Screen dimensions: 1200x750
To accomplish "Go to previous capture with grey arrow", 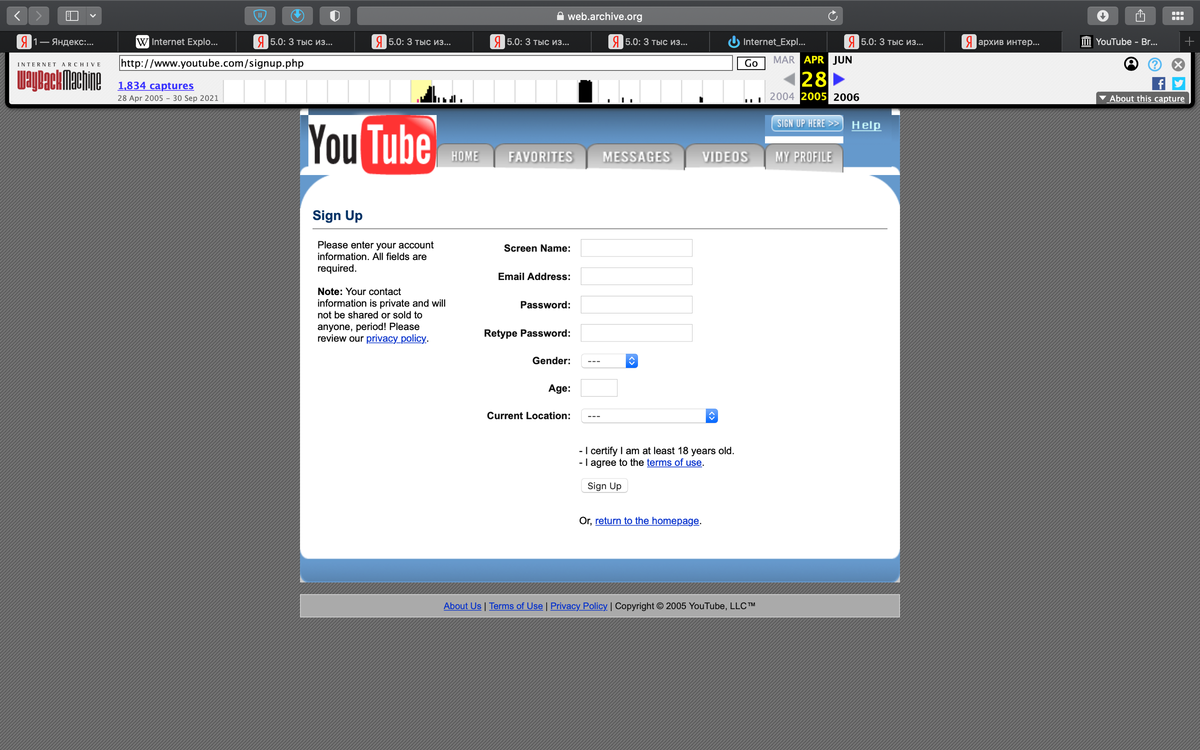I will pos(789,79).
